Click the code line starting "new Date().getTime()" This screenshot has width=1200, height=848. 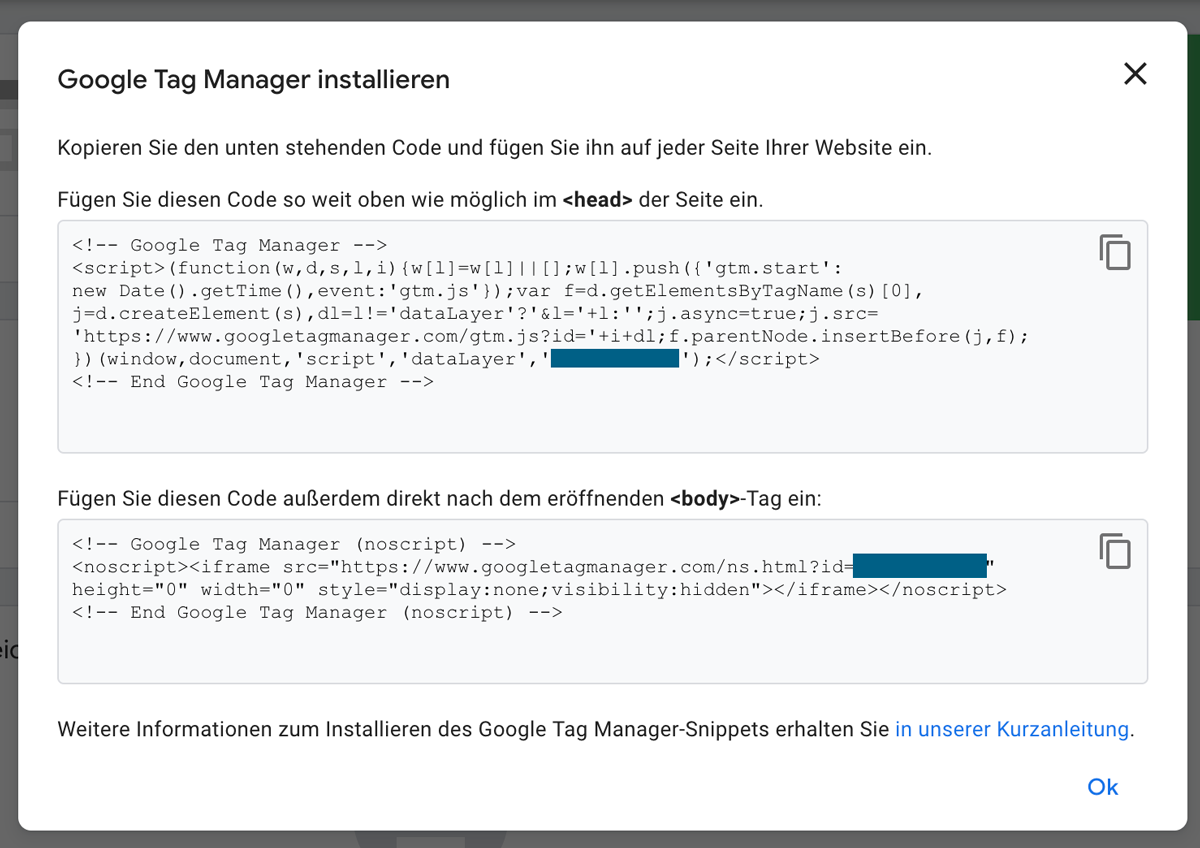click(495, 291)
